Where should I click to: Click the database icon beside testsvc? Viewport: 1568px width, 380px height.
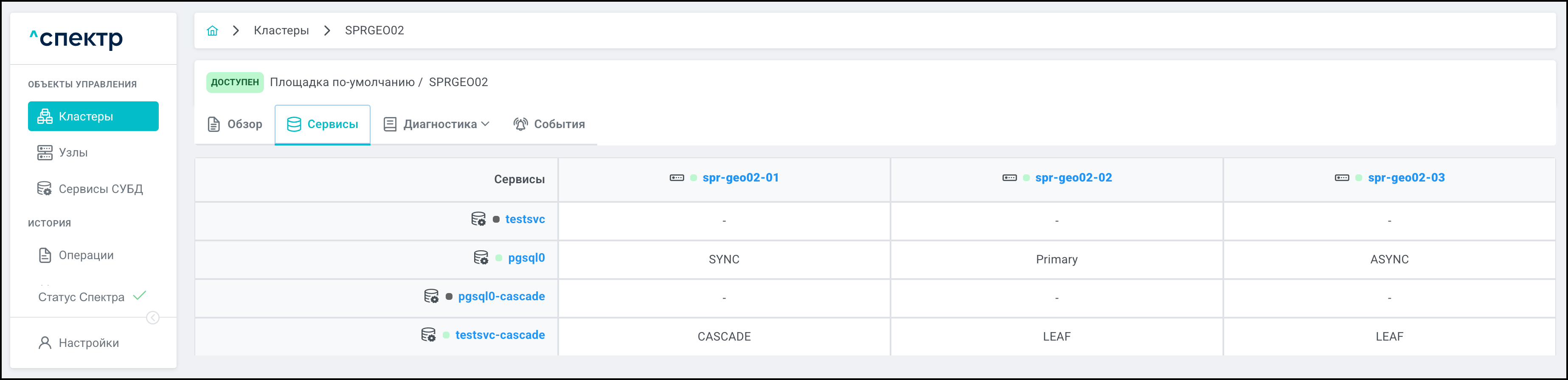coord(478,219)
